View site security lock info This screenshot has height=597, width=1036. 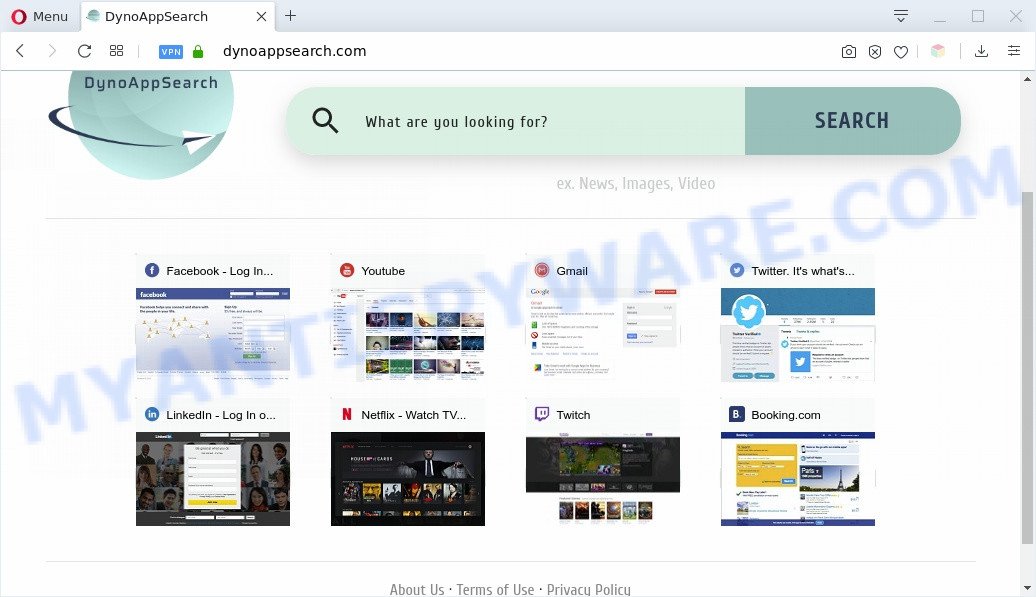(x=198, y=52)
